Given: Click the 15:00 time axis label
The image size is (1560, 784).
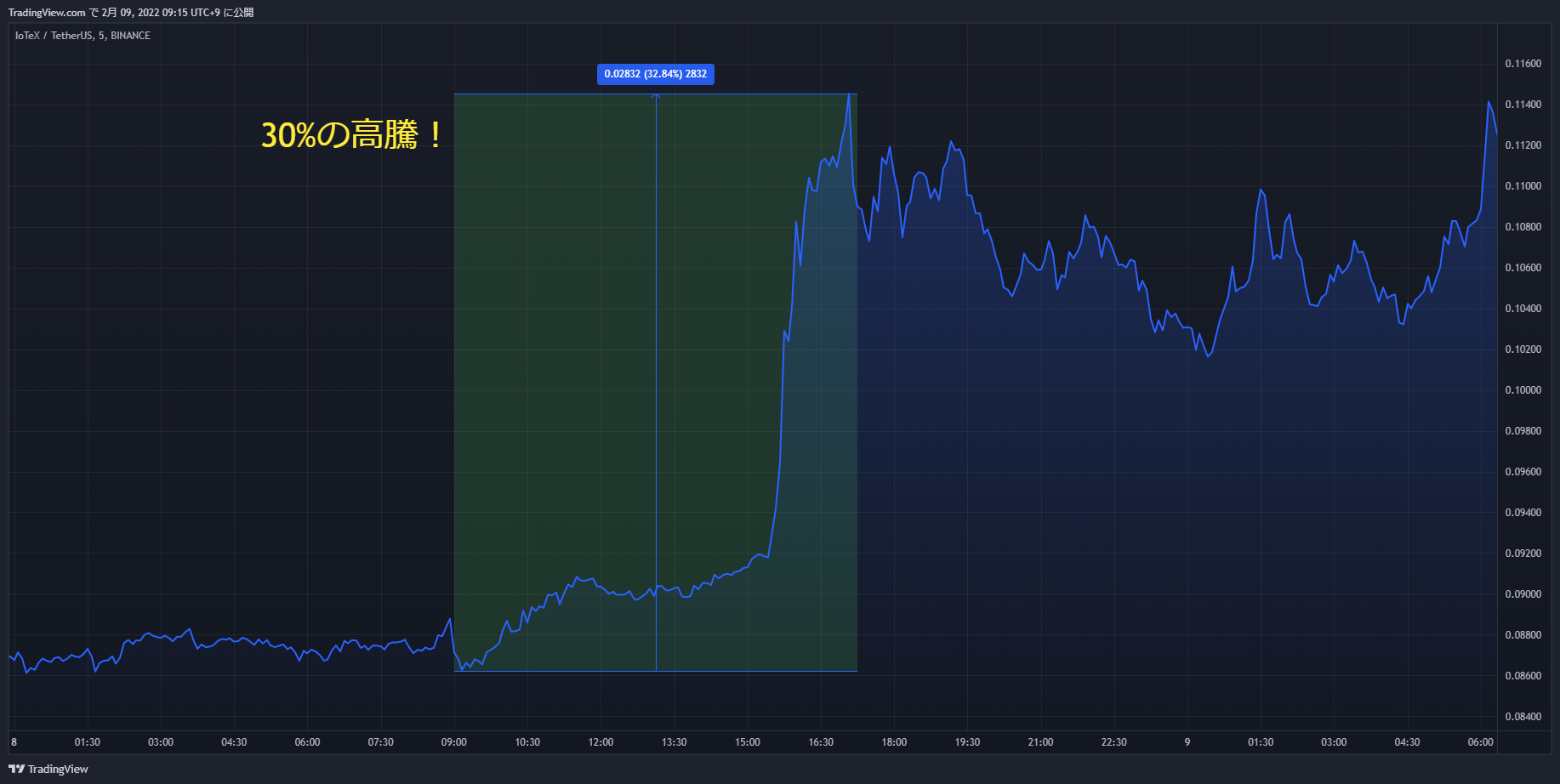Looking at the screenshot, I should (748, 742).
